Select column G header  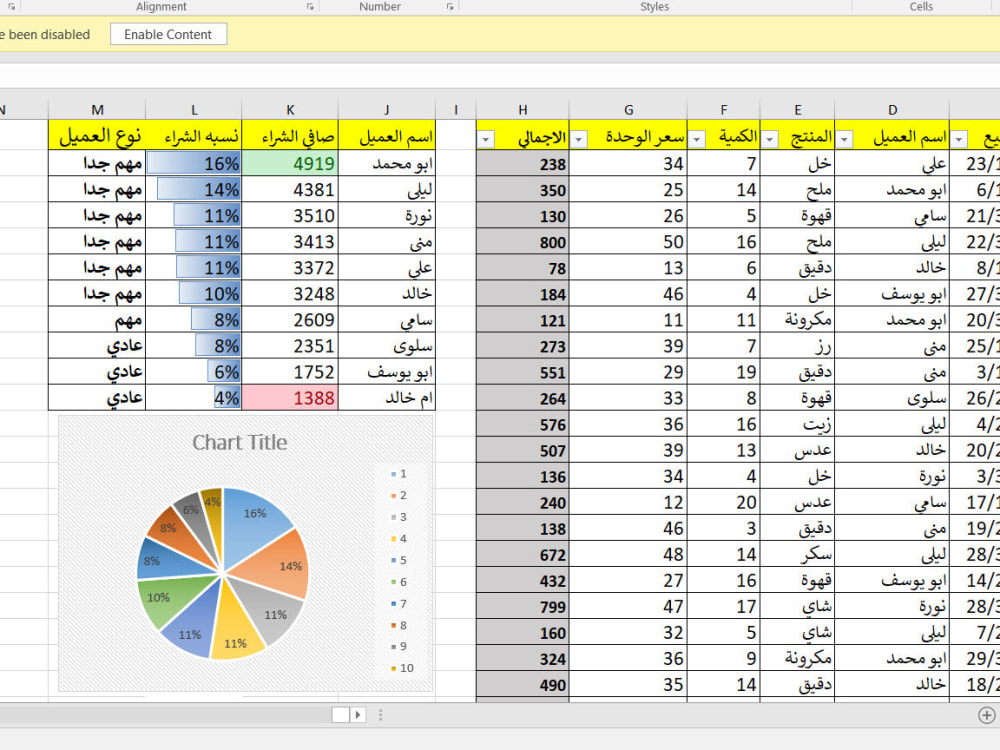click(628, 110)
